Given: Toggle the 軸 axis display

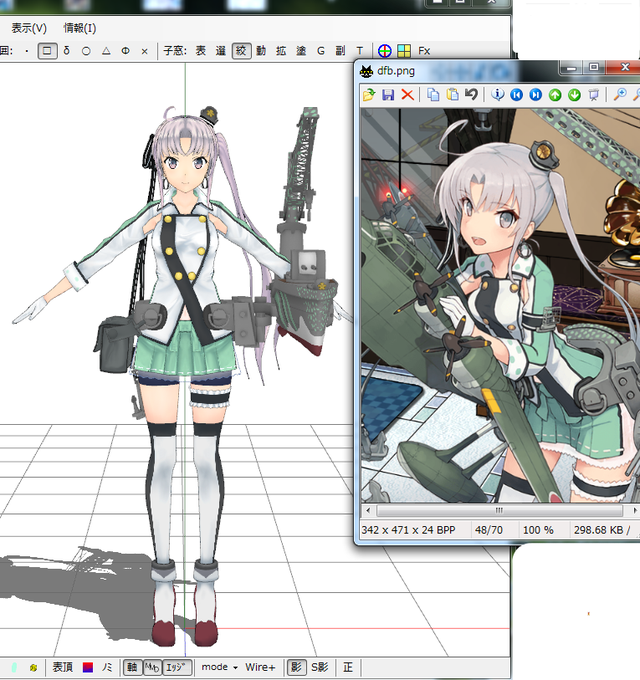Looking at the screenshot, I should coord(132,667).
